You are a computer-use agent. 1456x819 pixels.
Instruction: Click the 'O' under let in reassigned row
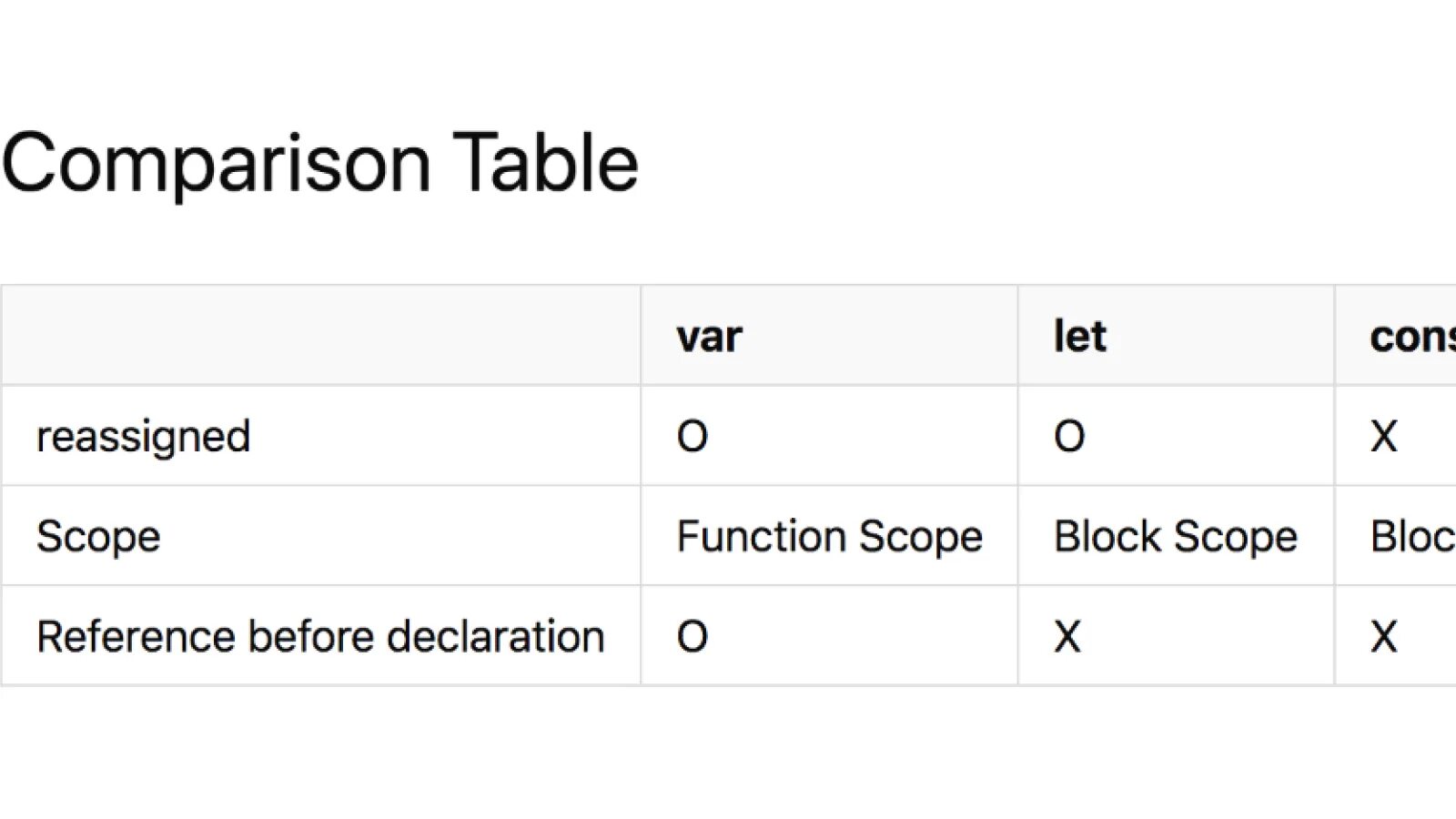1069,437
